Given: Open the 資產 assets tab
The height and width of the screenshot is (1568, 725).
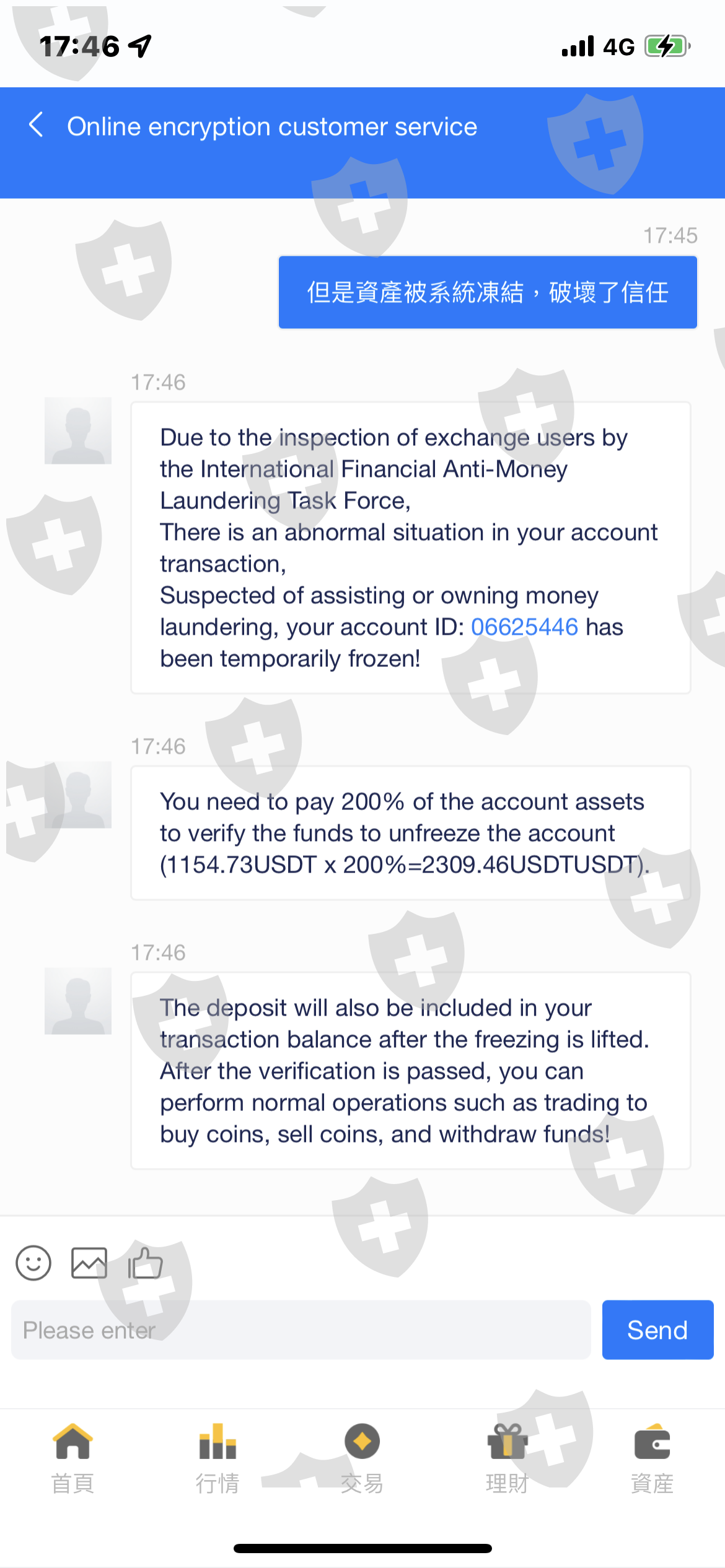Looking at the screenshot, I should click(652, 1457).
